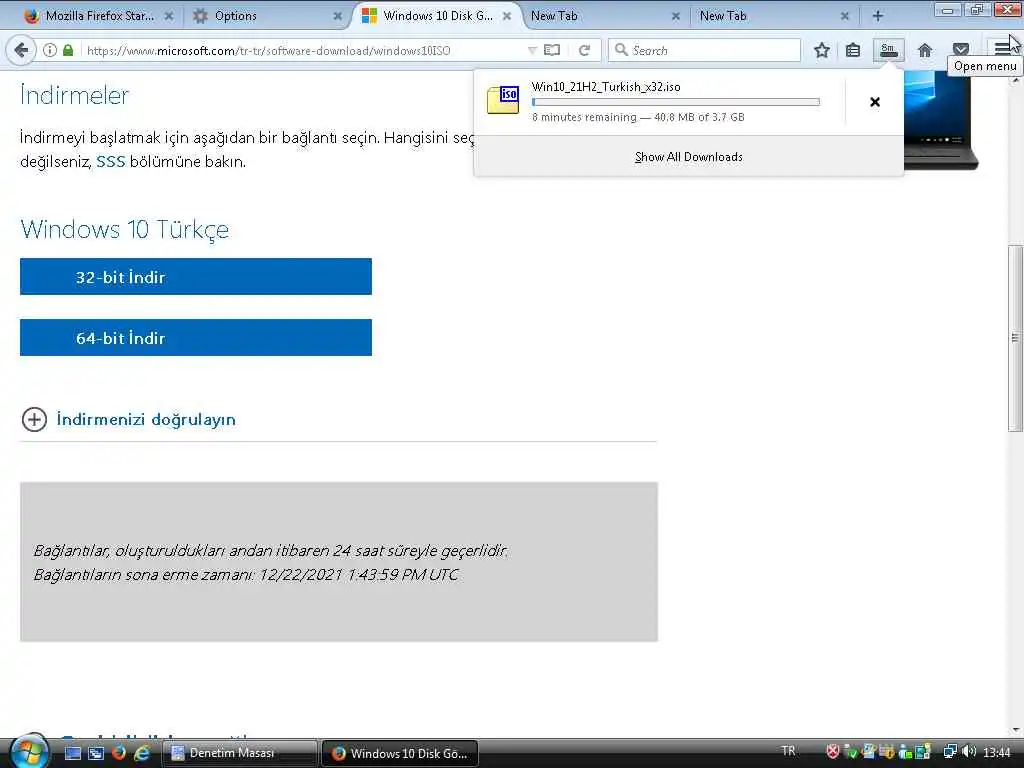Viewport: 1024px width, 768px height.
Task: Toggle Reader View book icon
Action: click(552, 50)
